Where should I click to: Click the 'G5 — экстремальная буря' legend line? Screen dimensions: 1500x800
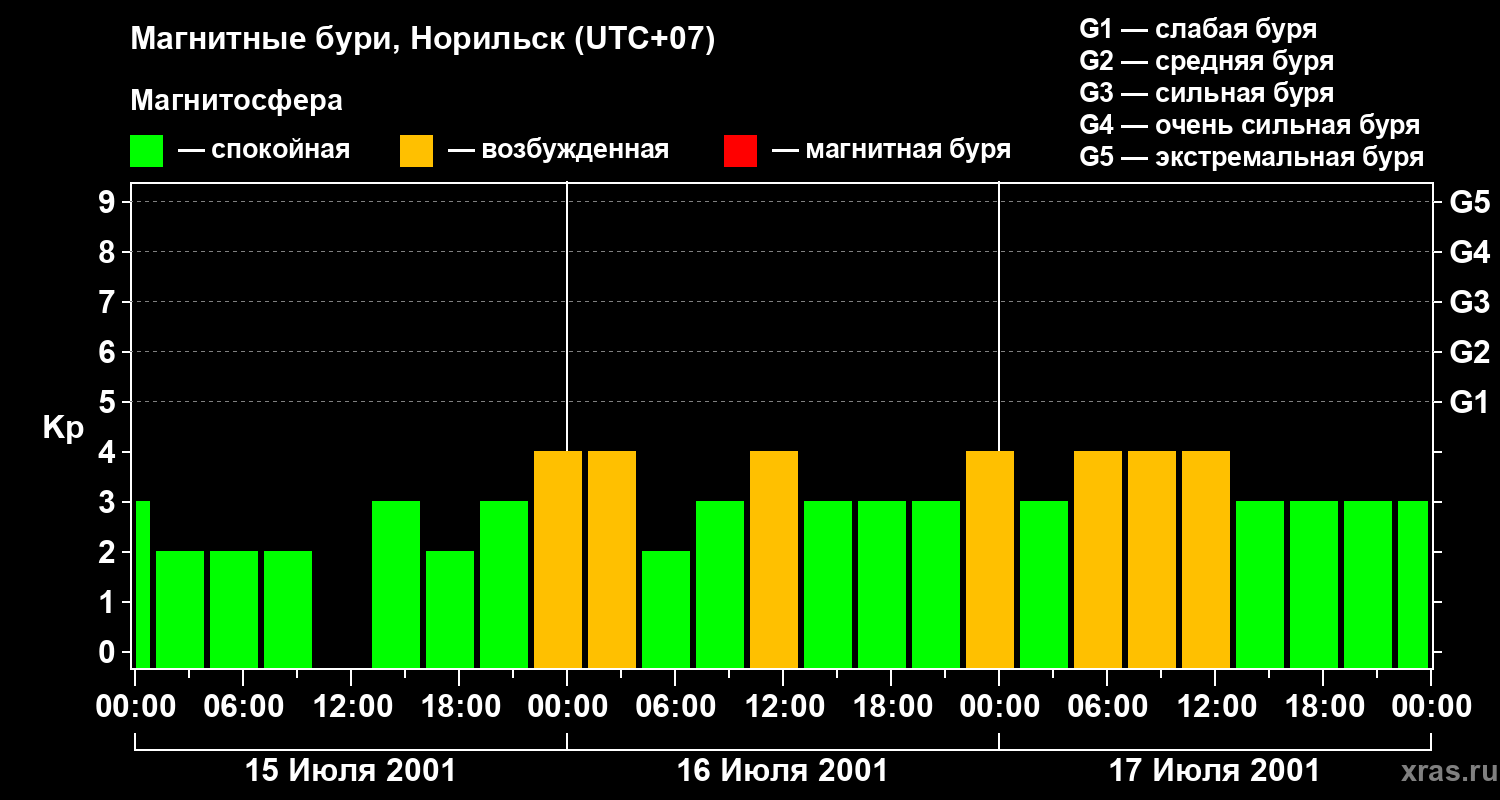[1252, 157]
